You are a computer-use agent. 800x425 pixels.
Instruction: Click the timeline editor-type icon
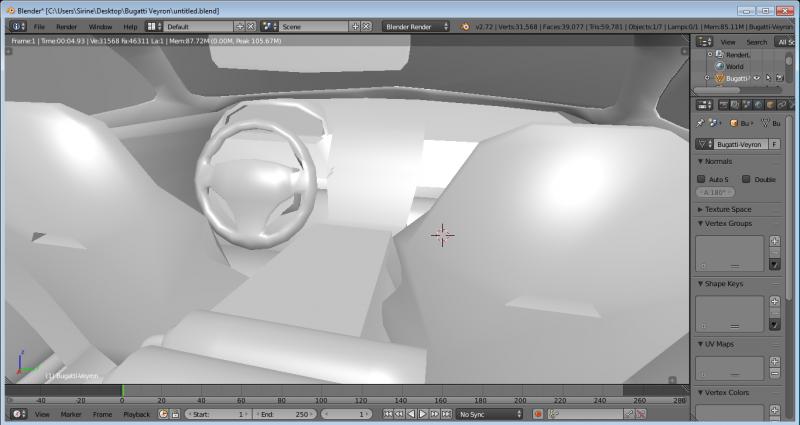click(17, 414)
